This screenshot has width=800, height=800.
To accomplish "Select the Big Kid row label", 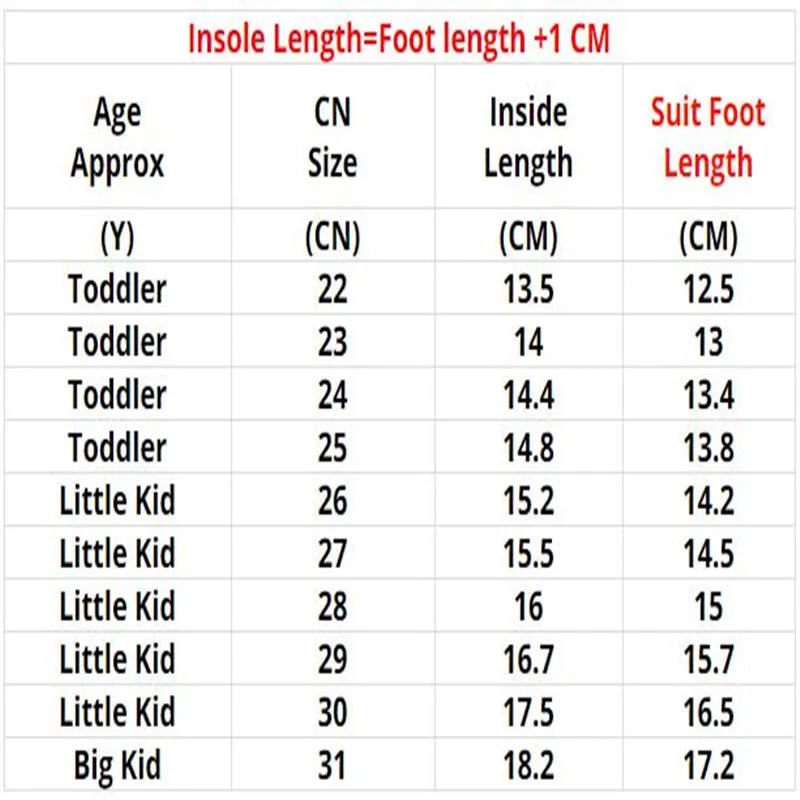I will coord(117,766).
